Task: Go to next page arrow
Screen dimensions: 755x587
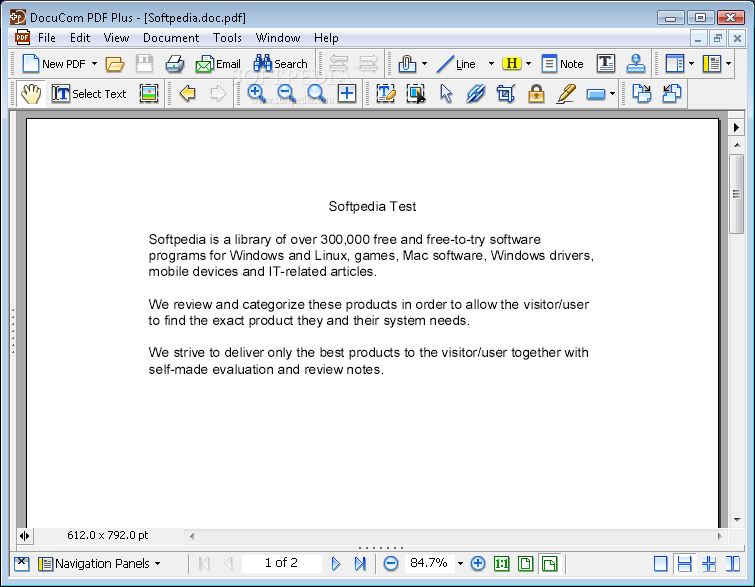Action: point(336,563)
